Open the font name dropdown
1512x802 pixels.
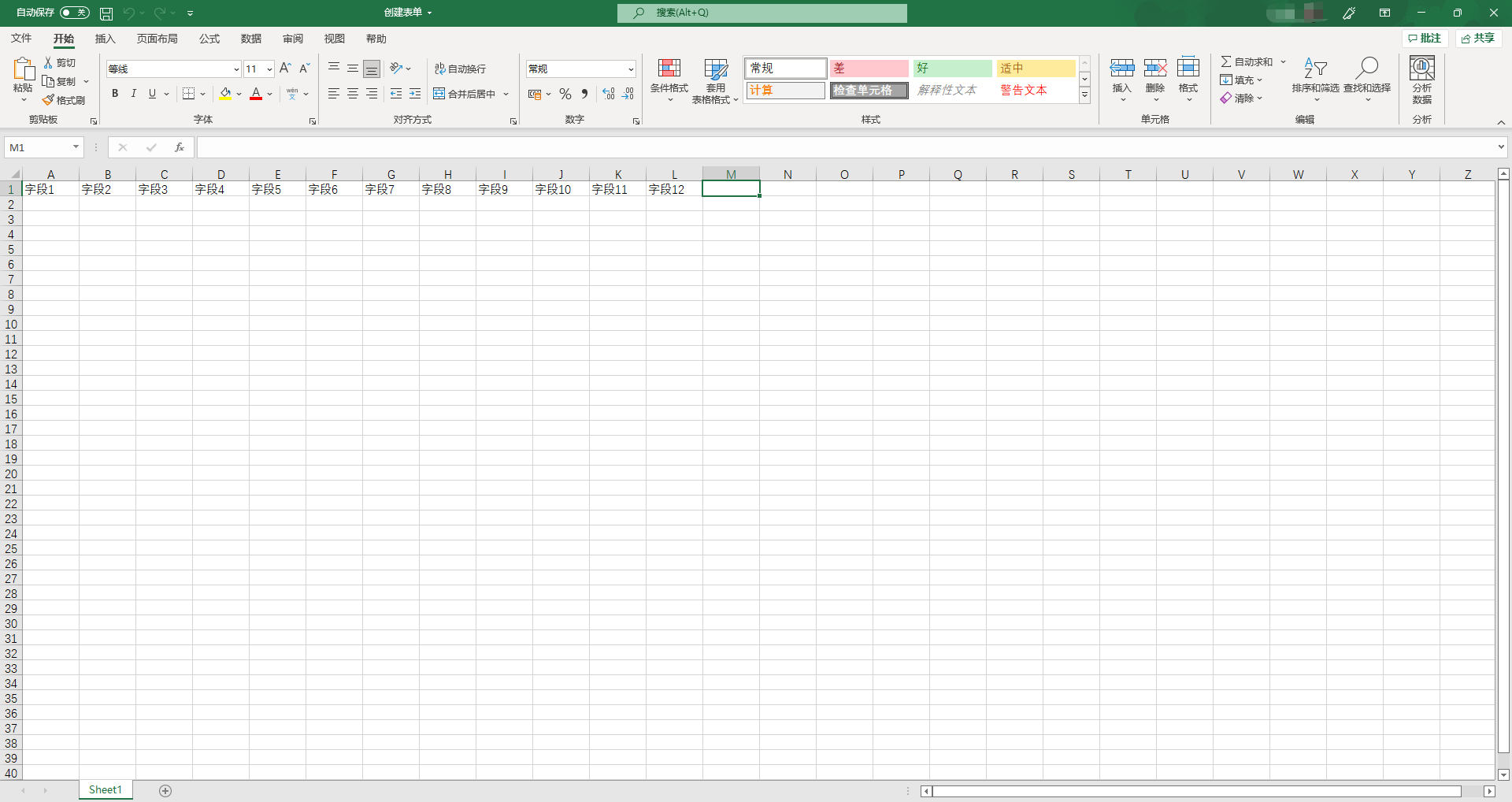tap(235, 69)
